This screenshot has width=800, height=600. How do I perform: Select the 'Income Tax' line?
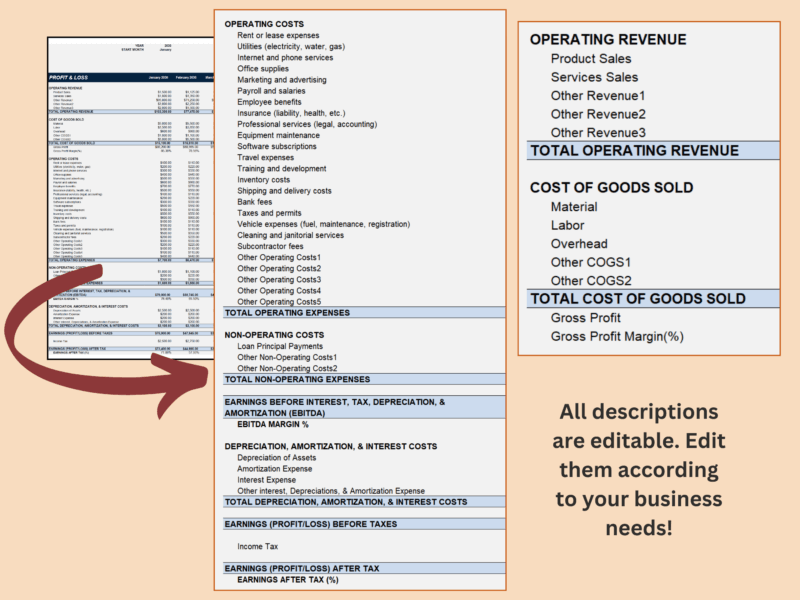tap(257, 546)
